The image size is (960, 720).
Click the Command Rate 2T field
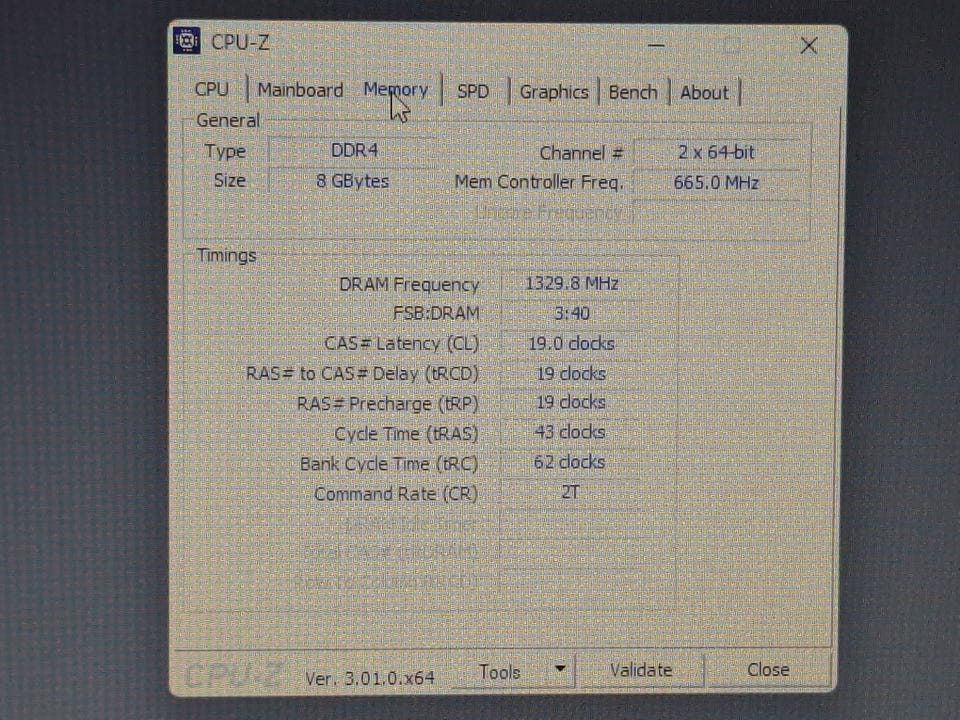tap(570, 492)
